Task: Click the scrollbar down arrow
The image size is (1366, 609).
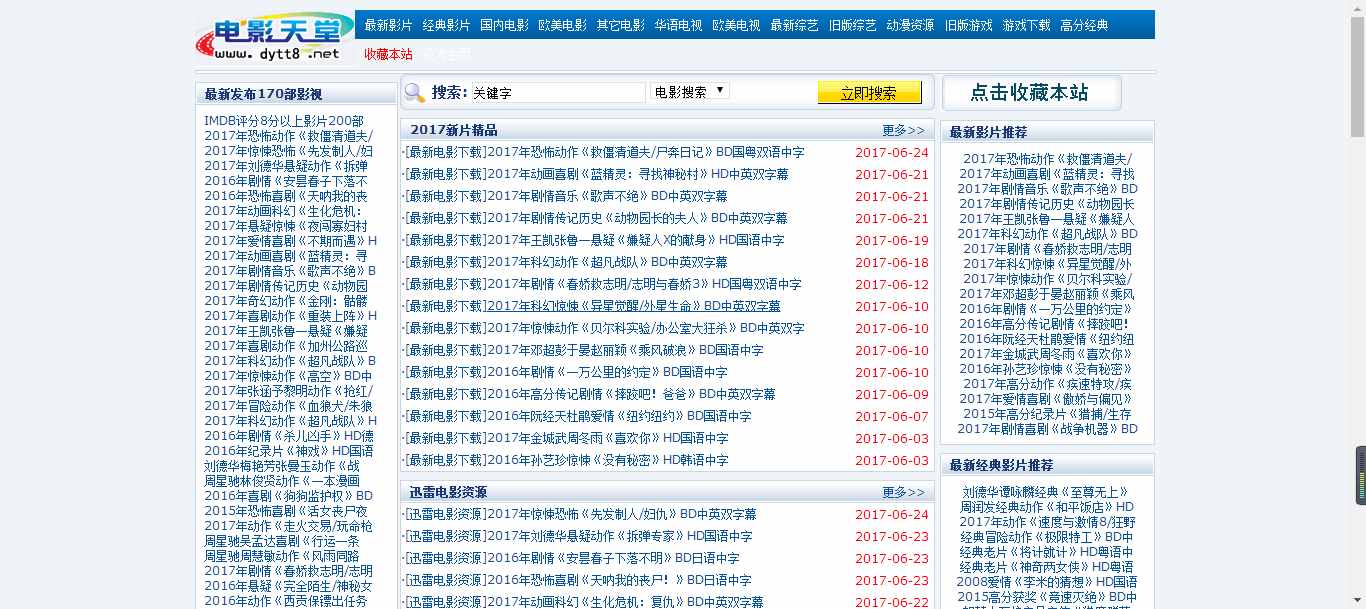Action: point(1357,602)
